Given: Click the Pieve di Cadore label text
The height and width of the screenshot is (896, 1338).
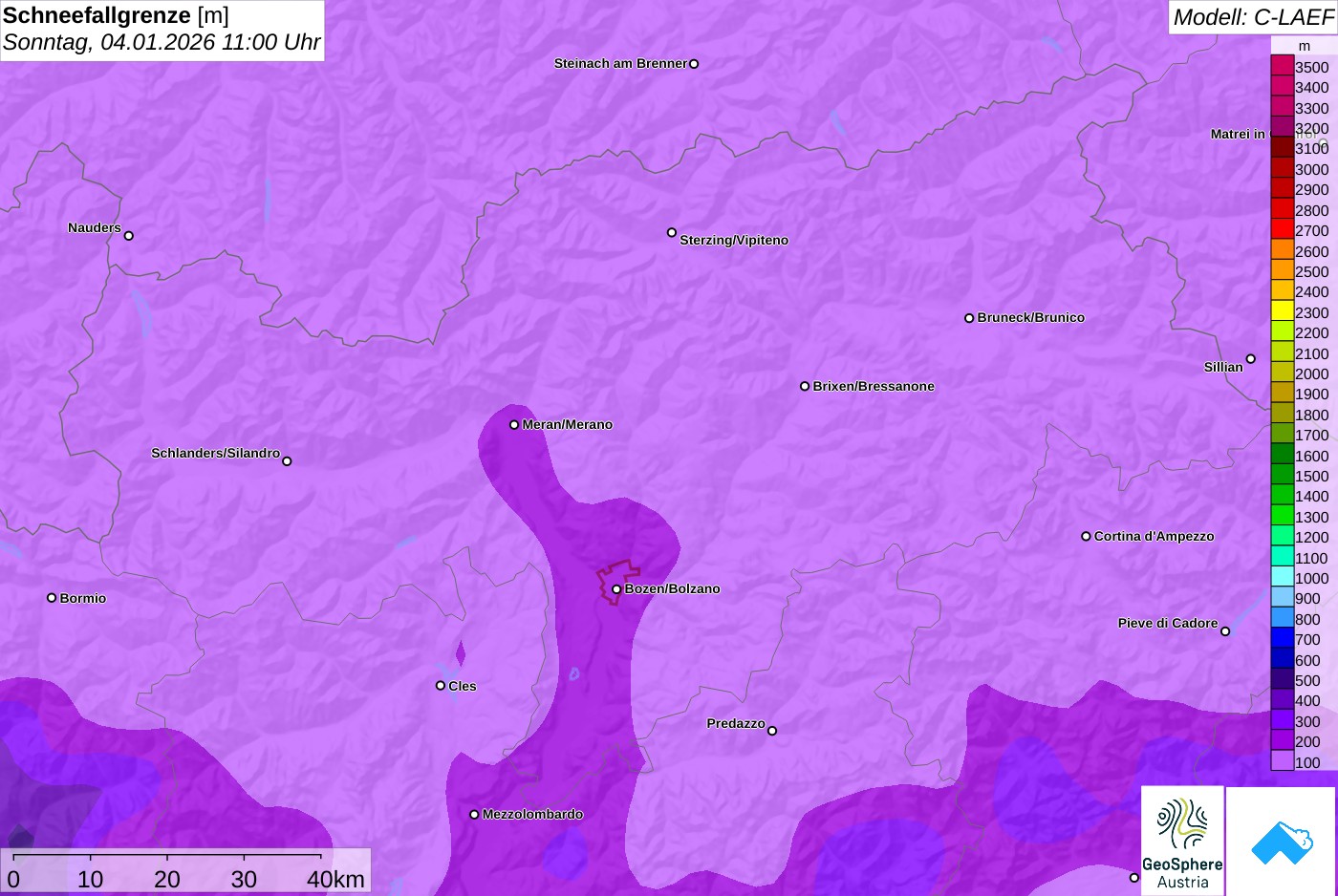Looking at the screenshot, I should [1168, 623].
